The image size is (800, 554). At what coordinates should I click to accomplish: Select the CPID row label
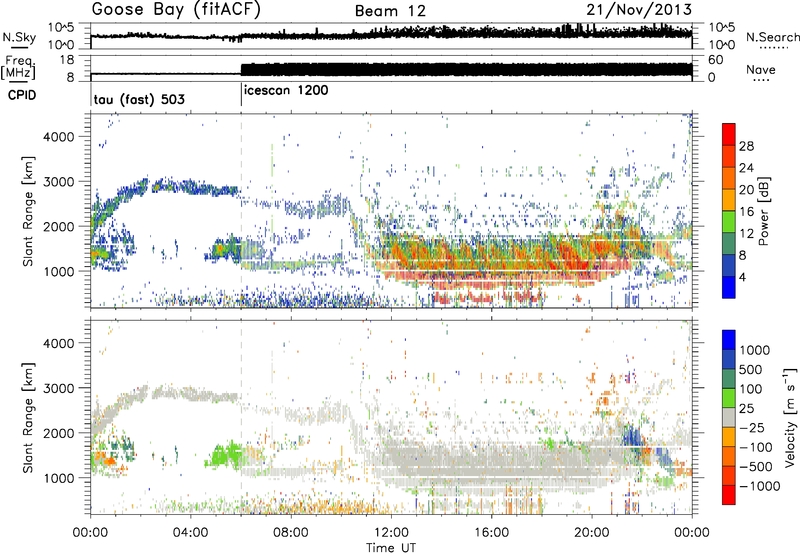22,95
